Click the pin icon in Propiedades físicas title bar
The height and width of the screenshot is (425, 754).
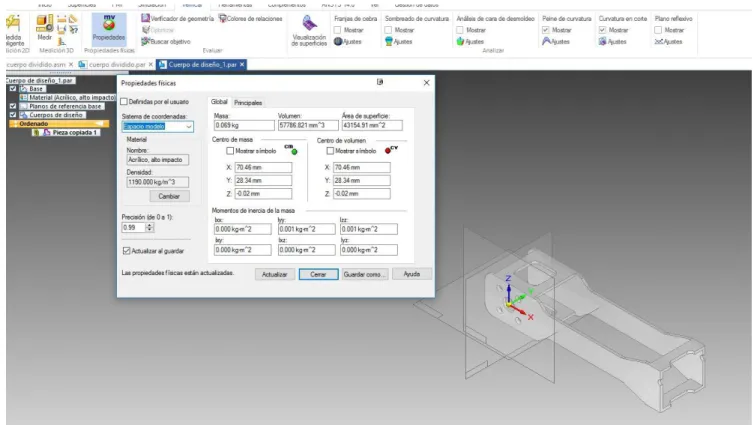coord(380,82)
